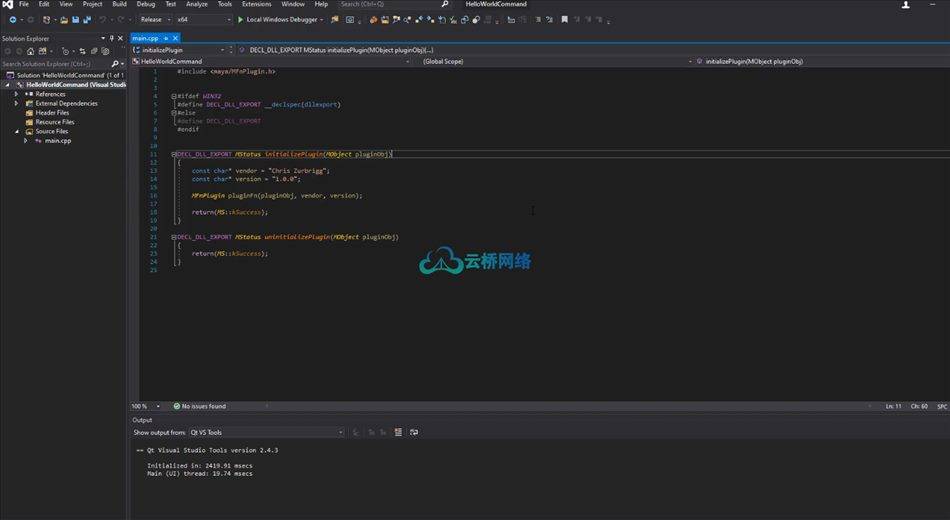Viewport: 950px width, 520px height.
Task: Open the 100 % zoom level dropdown
Action: (x=158, y=406)
